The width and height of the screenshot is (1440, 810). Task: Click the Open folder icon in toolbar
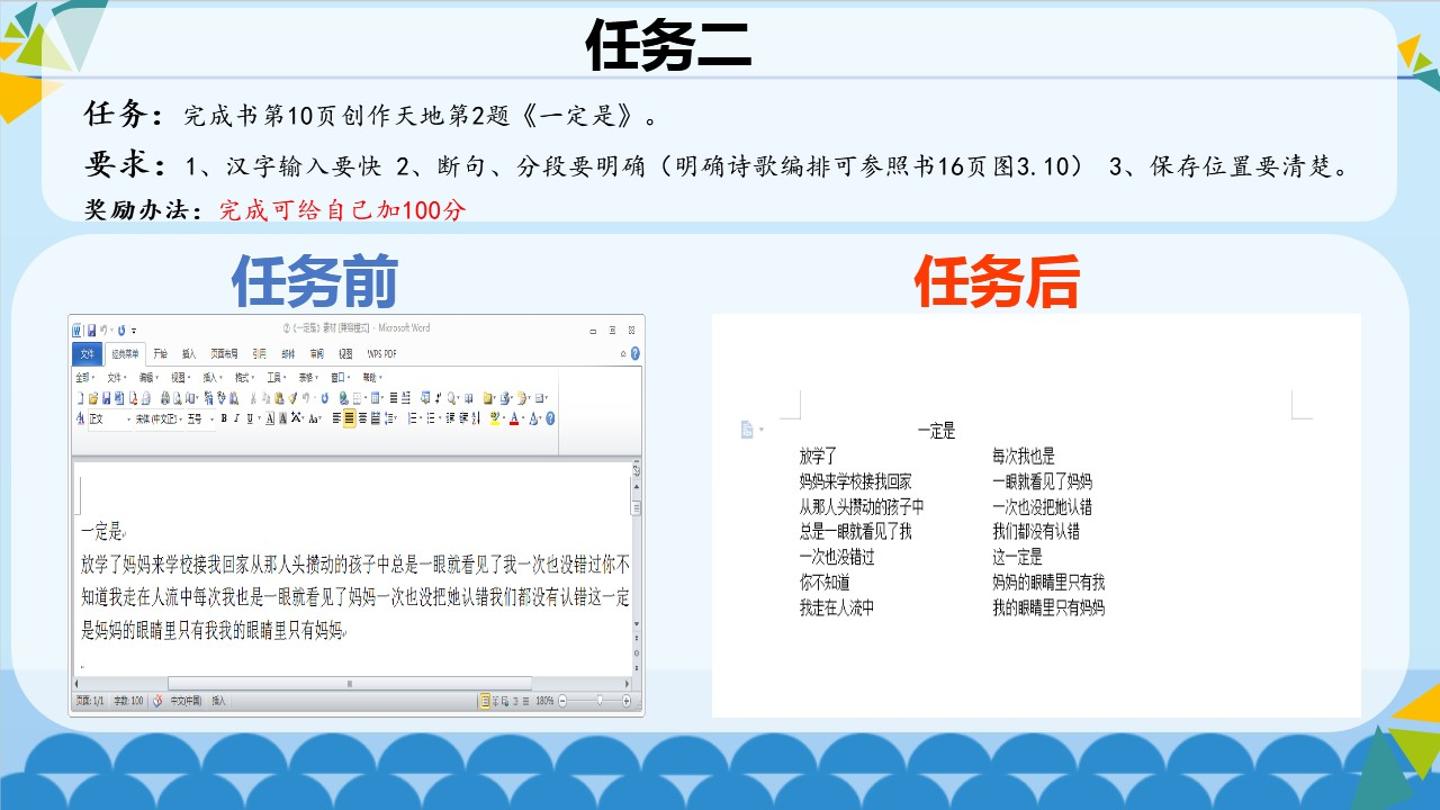pyautogui.click(x=93, y=398)
